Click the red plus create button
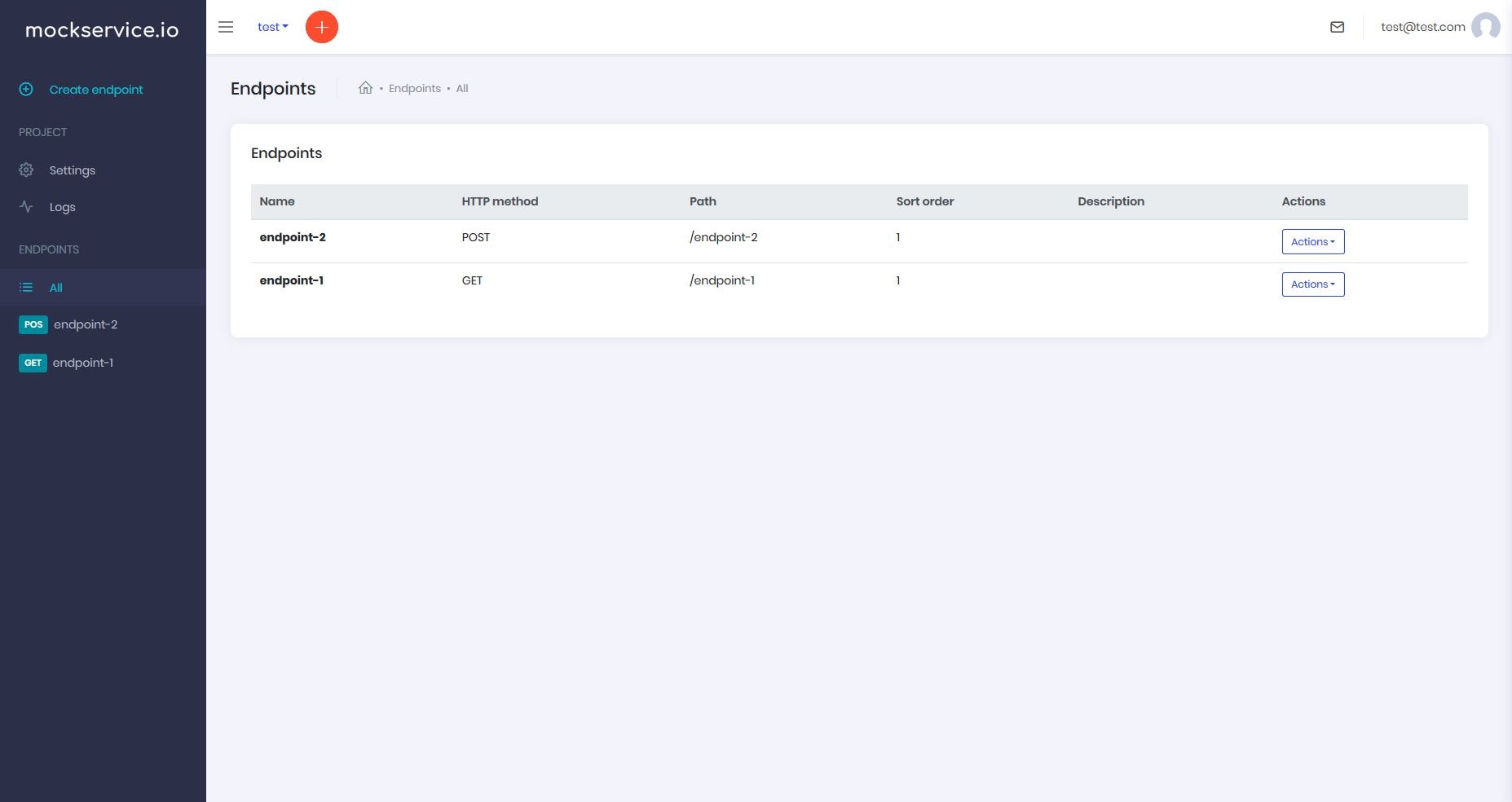 pos(322,27)
